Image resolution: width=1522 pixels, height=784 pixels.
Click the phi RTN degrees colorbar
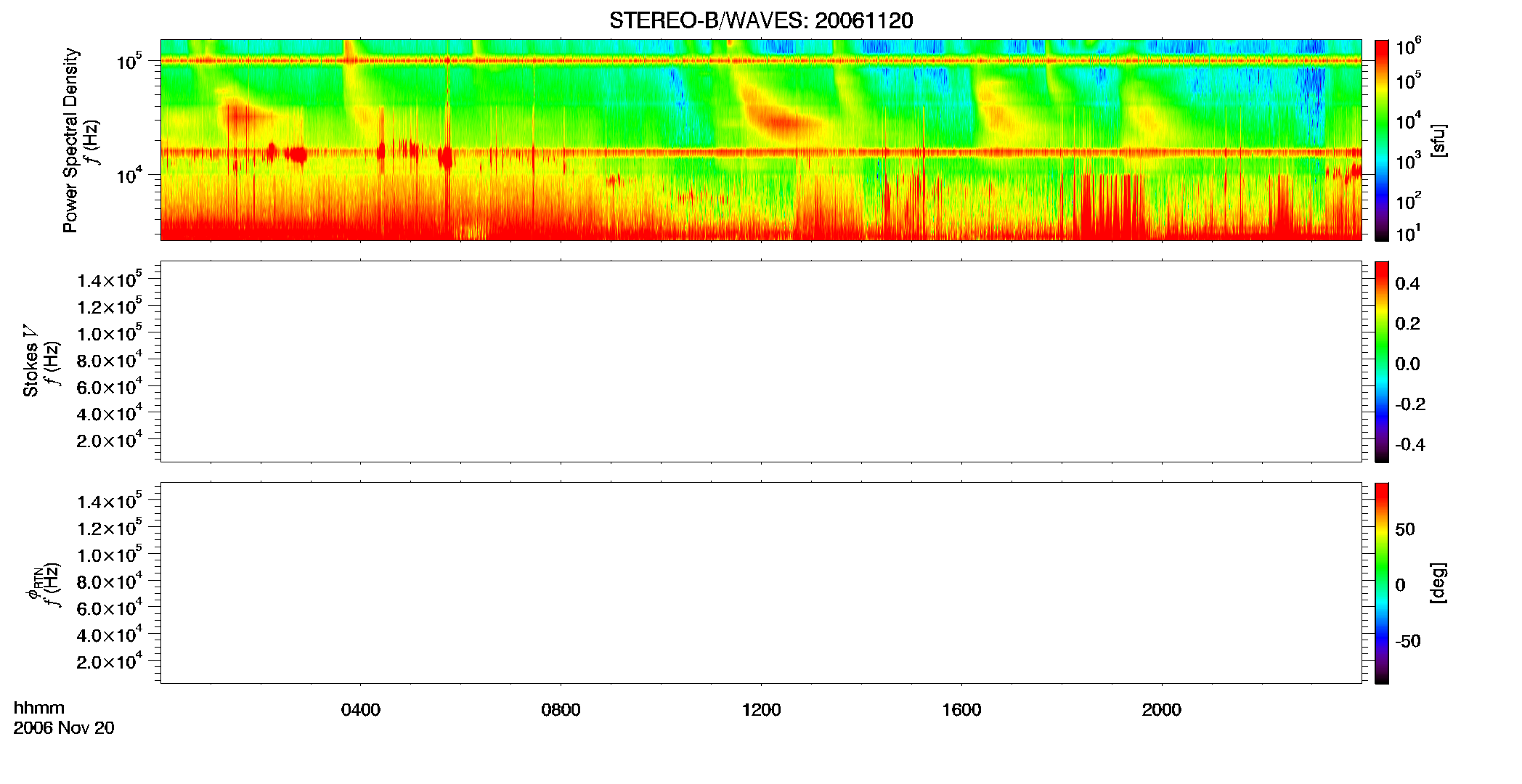tap(1382, 583)
